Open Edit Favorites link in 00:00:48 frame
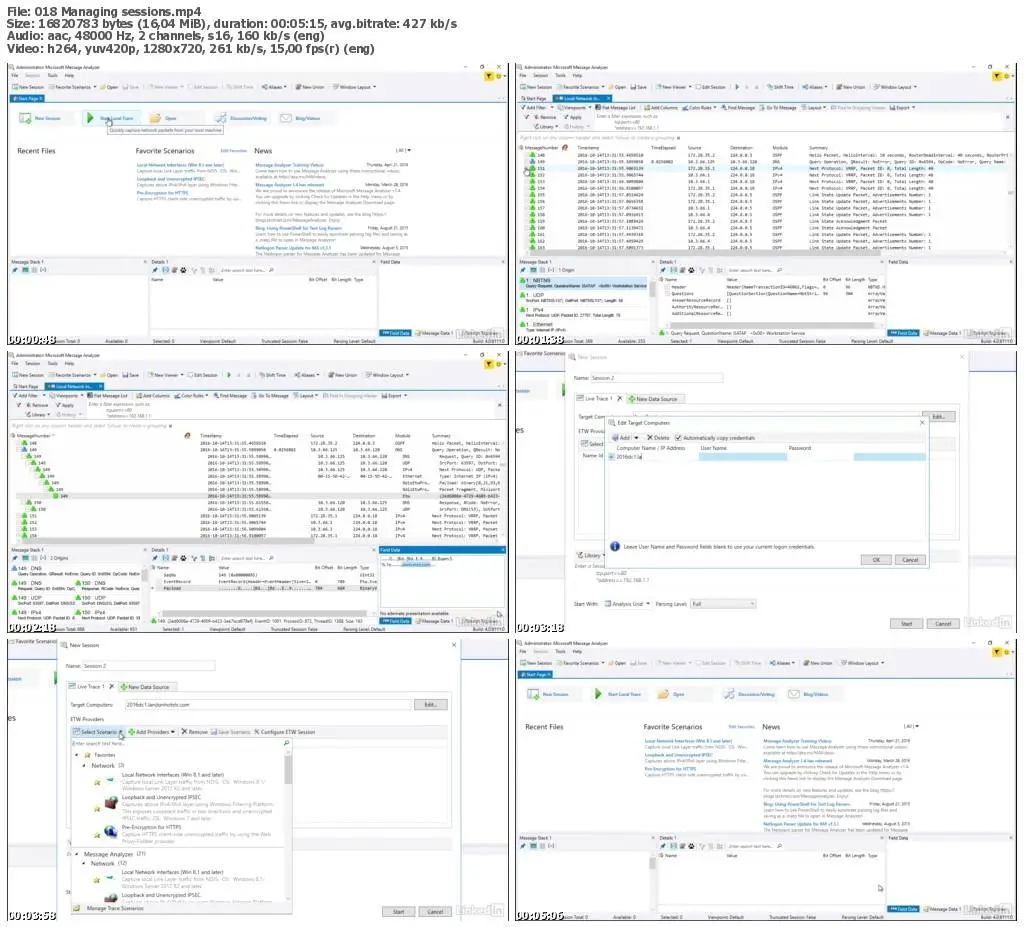The height and width of the screenshot is (927, 1024). (233, 151)
